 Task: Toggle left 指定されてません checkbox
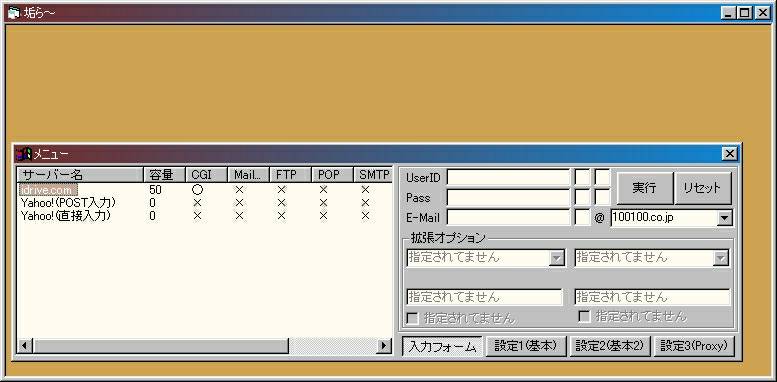point(412,318)
